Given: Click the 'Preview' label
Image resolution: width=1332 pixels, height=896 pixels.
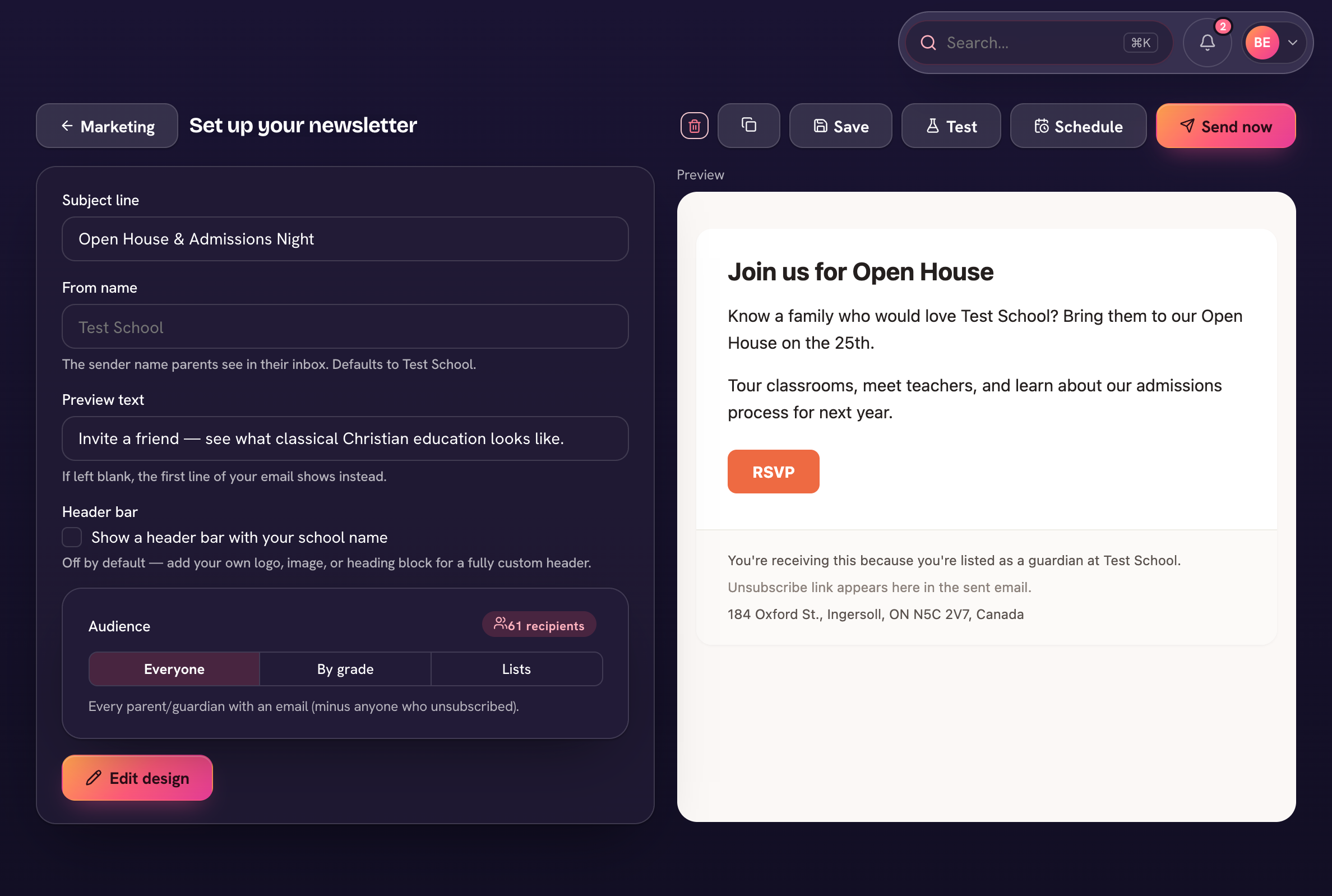Looking at the screenshot, I should (x=700, y=175).
